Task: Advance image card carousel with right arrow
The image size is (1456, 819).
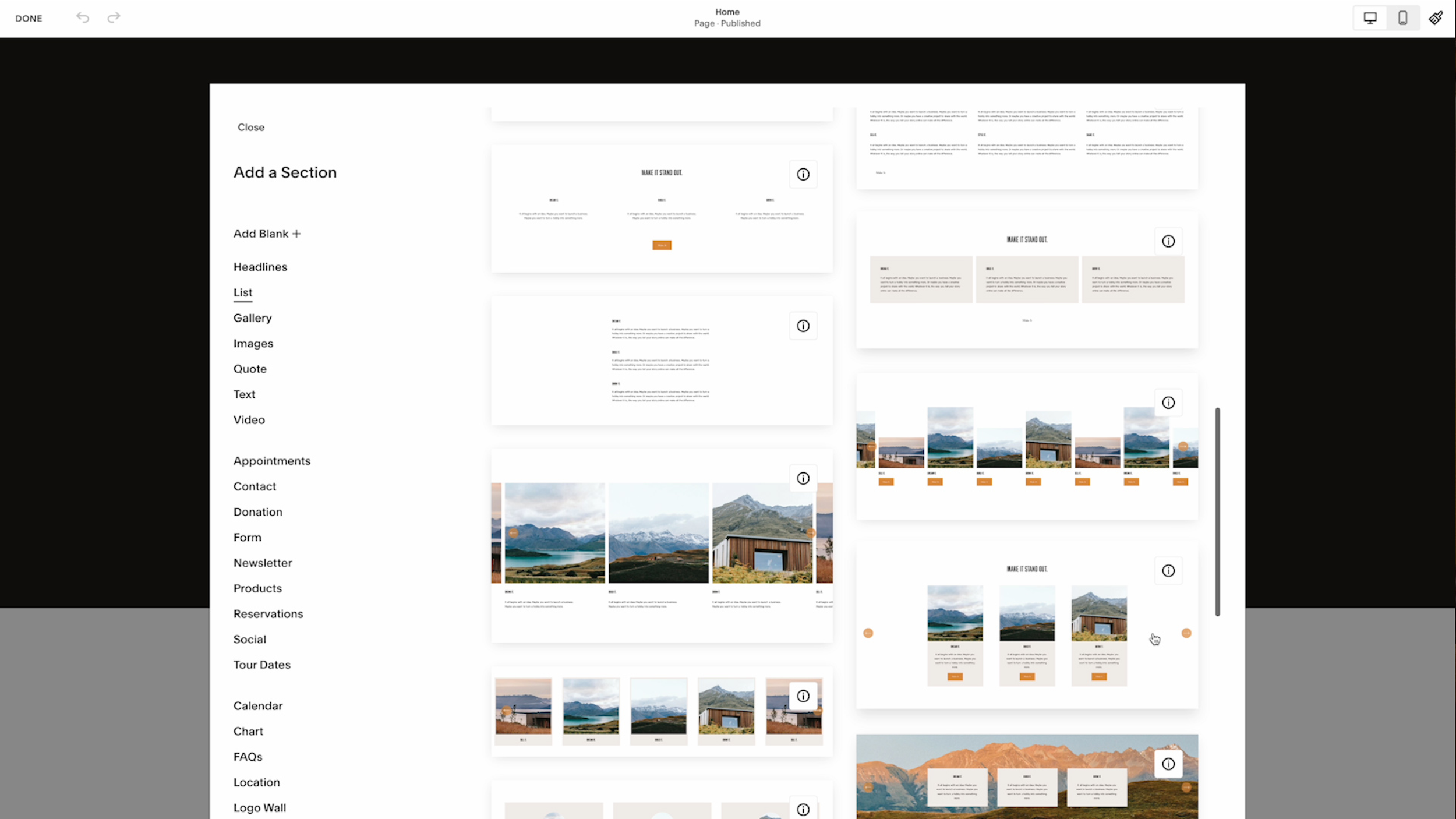Action: [1186, 633]
